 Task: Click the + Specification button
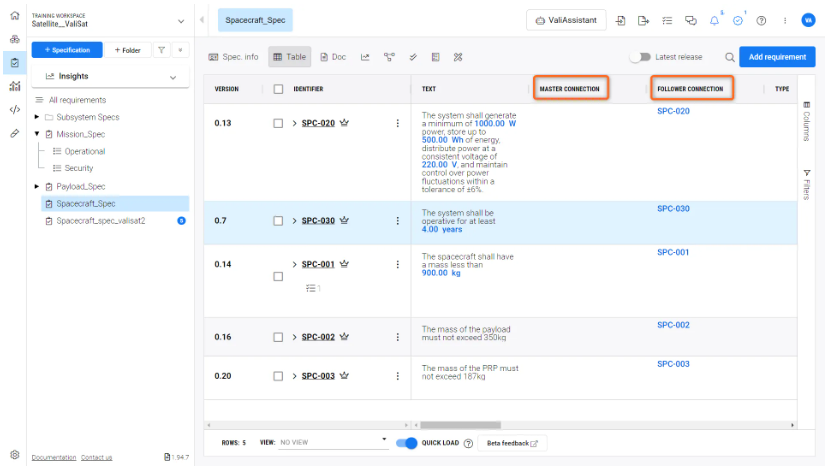(x=67, y=50)
